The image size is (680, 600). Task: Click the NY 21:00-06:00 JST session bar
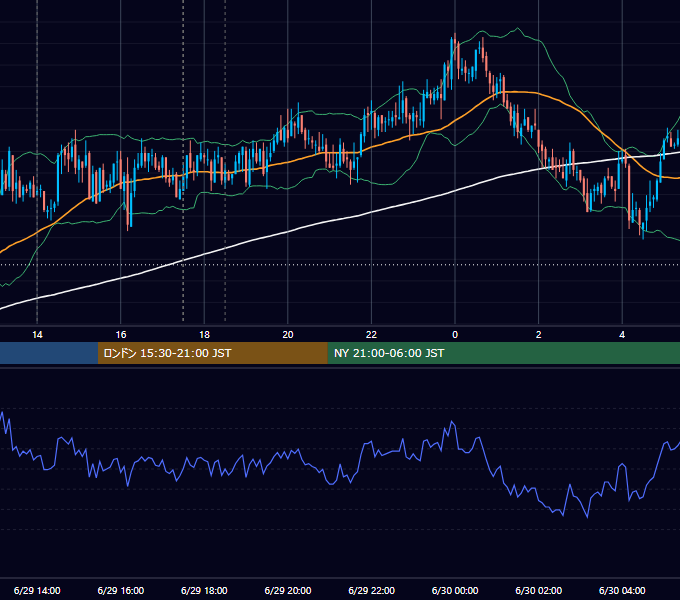click(503, 353)
